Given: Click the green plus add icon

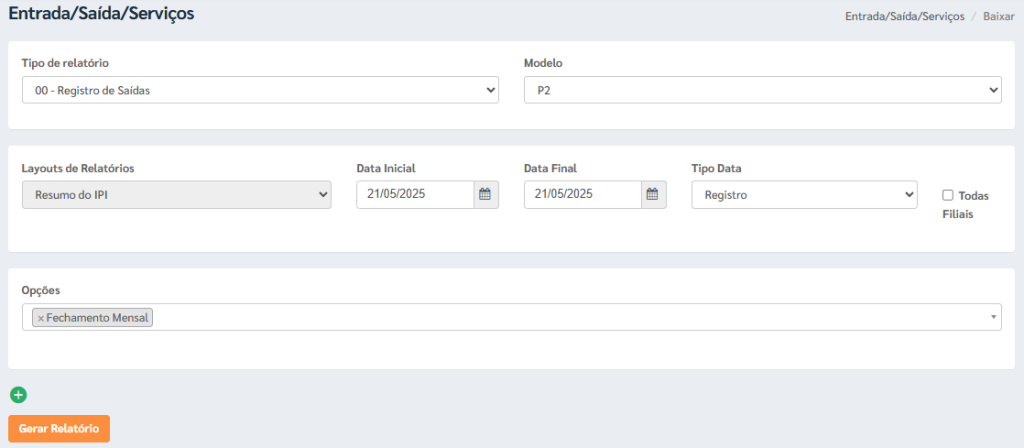Looking at the screenshot, I should click(18, 394).
